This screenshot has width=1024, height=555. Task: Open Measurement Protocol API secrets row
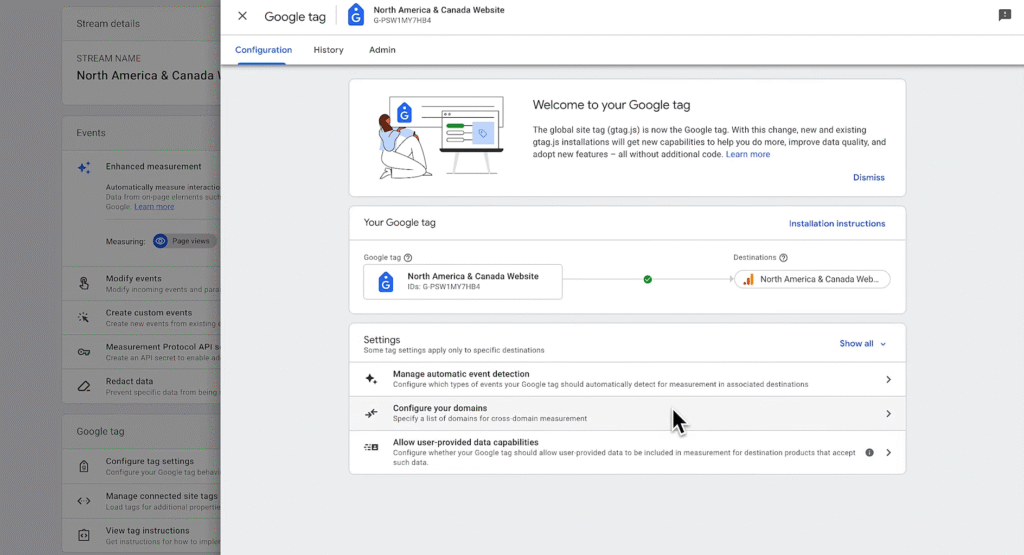tap(142, 352)
